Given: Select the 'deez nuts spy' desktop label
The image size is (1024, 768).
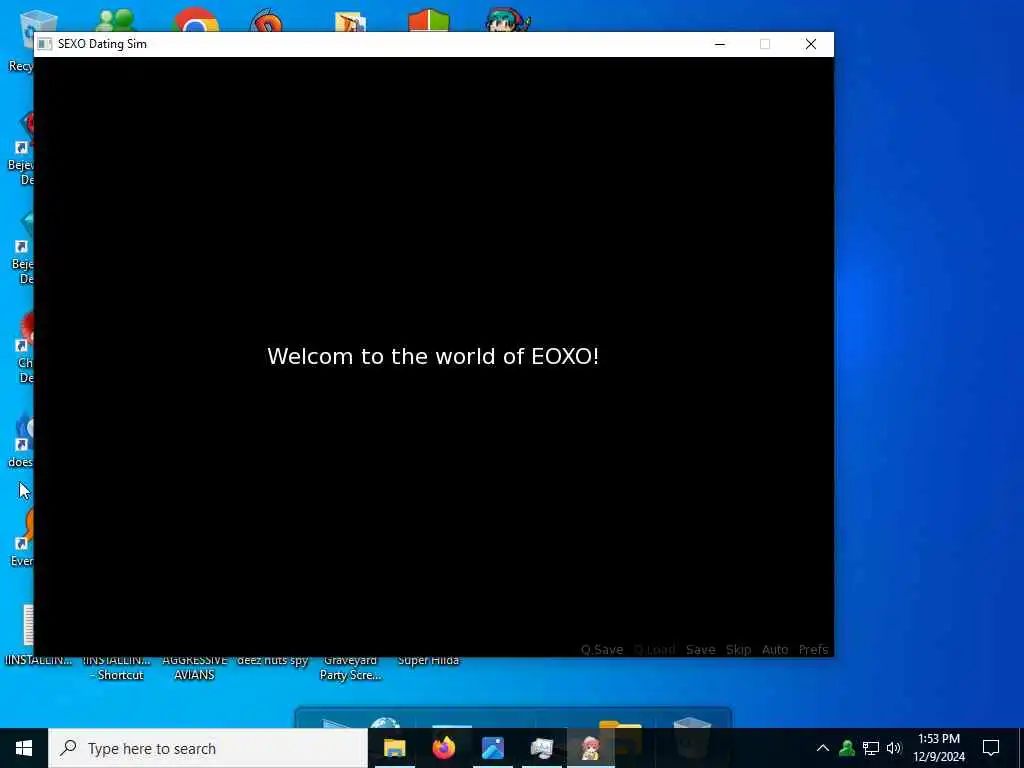Looking at the screenshot, I should tap(272, 661).
